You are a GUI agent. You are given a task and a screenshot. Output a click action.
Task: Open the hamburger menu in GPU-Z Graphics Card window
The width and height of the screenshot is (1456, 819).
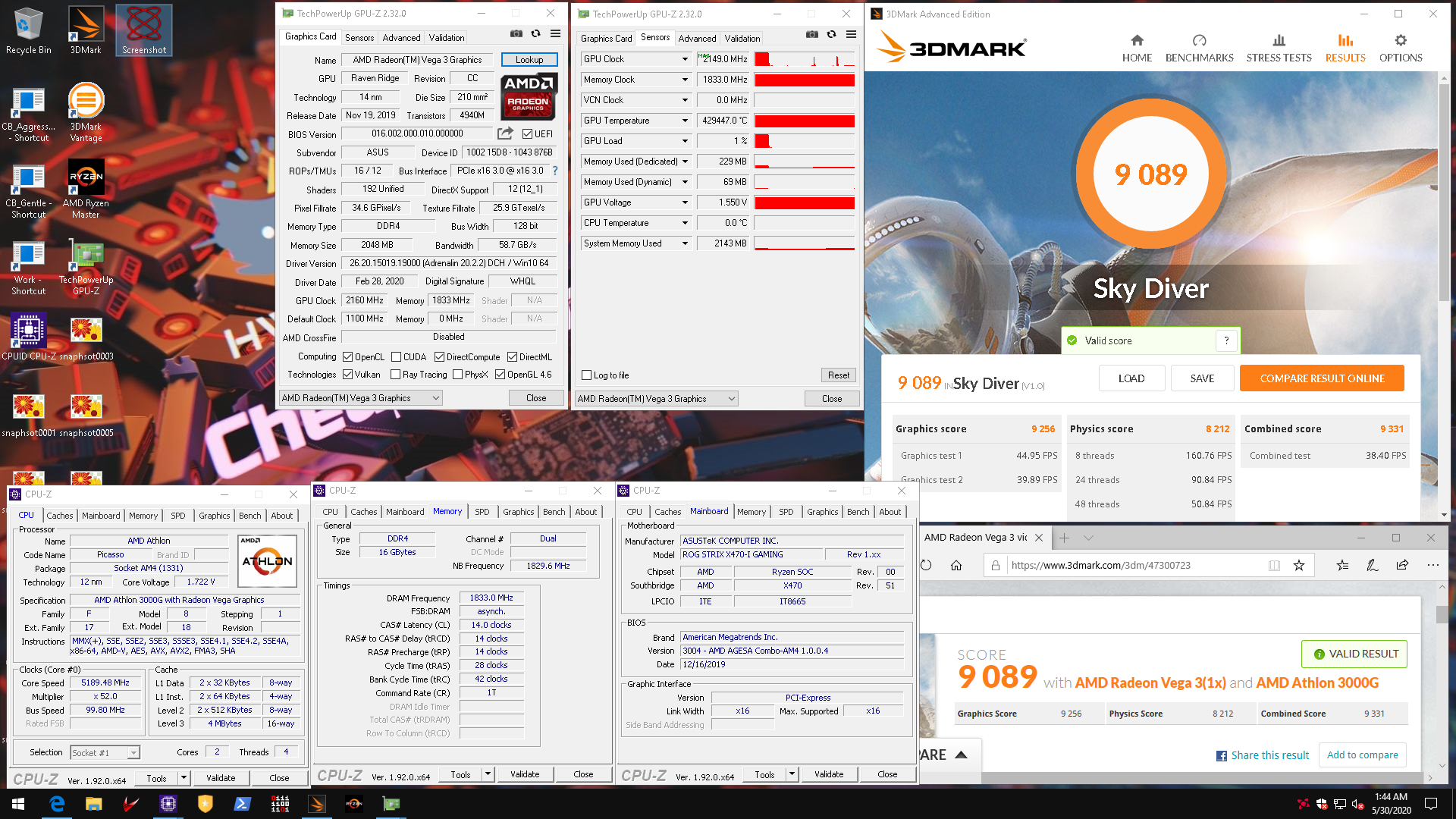coord(555,33)
